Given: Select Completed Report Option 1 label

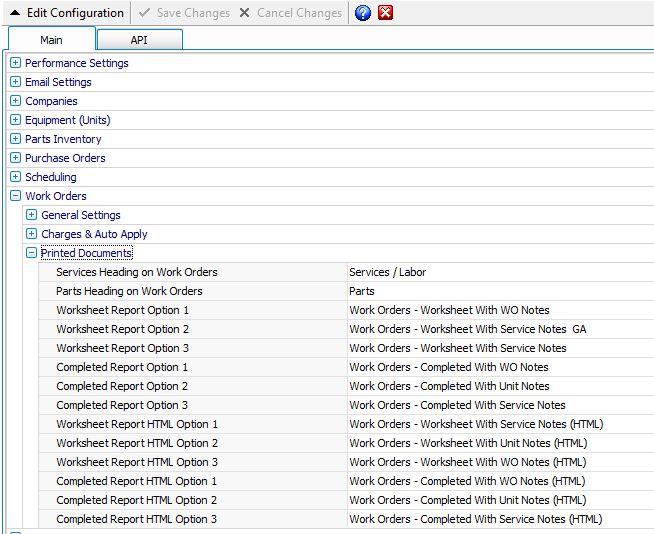Looking at the screenshot, I should [x=122, y=367].
